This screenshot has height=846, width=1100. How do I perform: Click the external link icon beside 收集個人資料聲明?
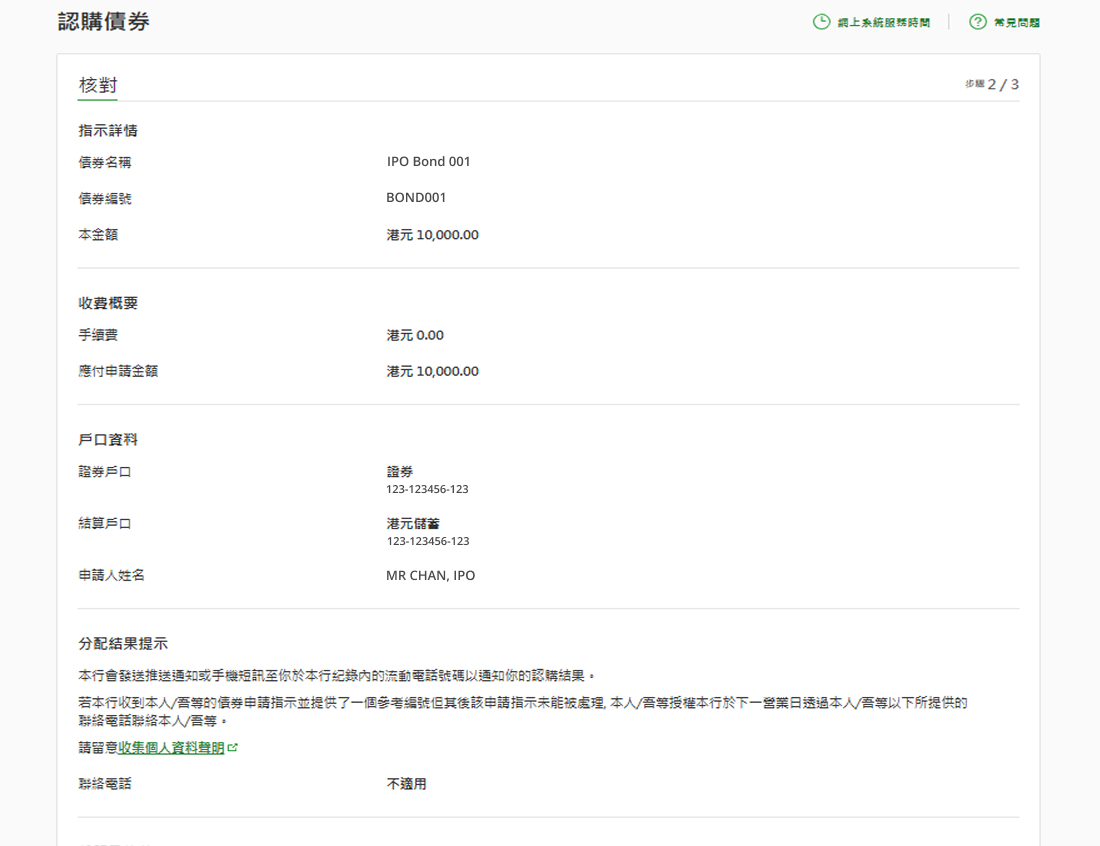[x=233, y=748]
